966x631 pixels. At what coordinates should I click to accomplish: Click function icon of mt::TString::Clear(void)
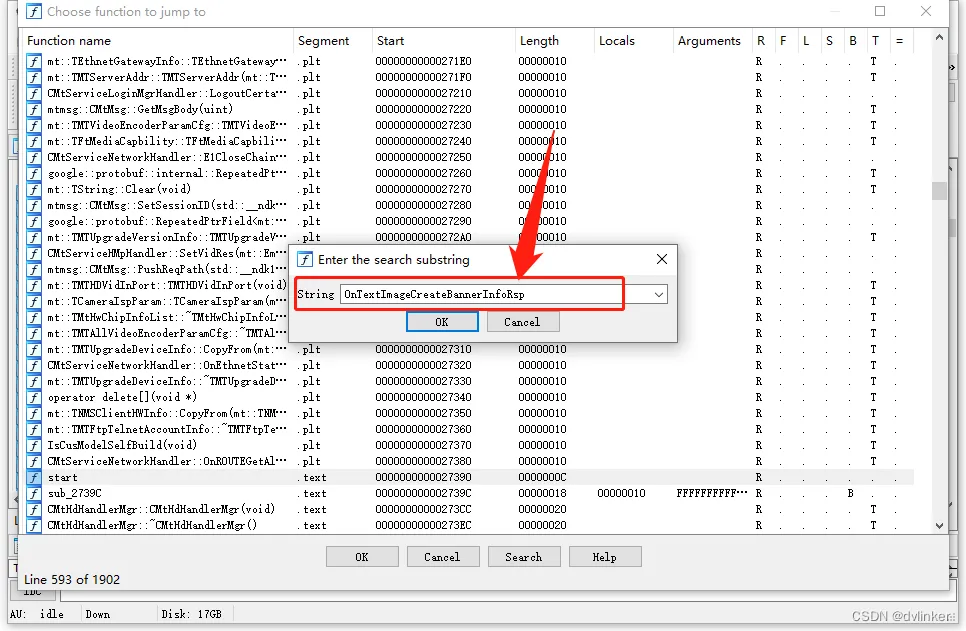34,190
